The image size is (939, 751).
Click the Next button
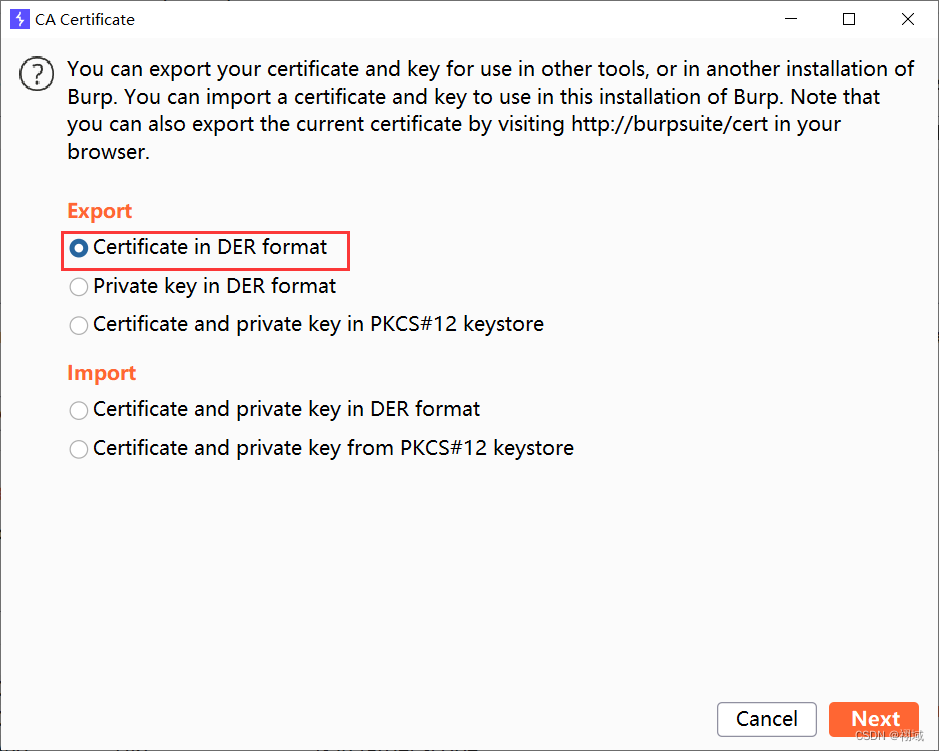point(874,719)
